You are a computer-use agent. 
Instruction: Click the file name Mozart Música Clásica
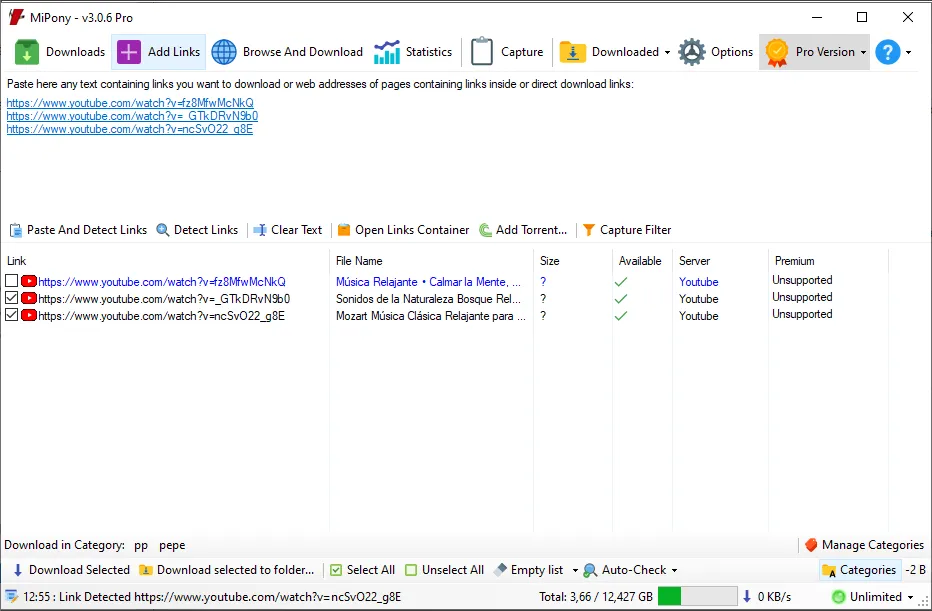pyautogui.click(x=430, y=316)
